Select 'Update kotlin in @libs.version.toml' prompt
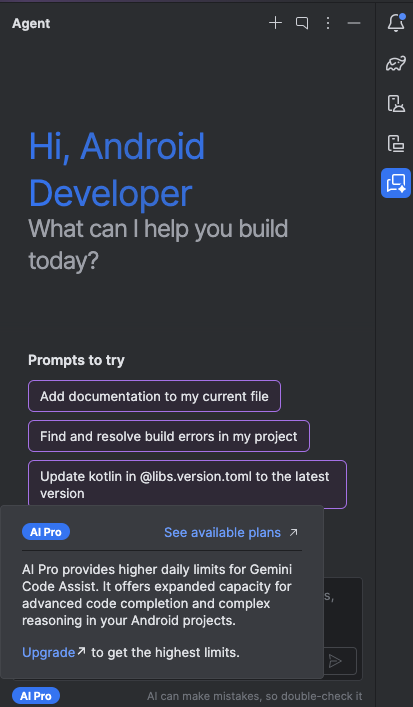 tap(187, 485)
